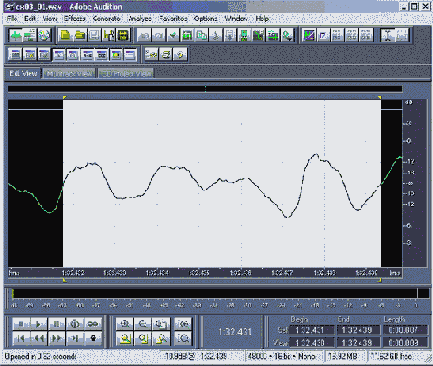The height and width of the screenshot is (366, 433).
Task: Click the View End time field
Action: coord(358,342)
